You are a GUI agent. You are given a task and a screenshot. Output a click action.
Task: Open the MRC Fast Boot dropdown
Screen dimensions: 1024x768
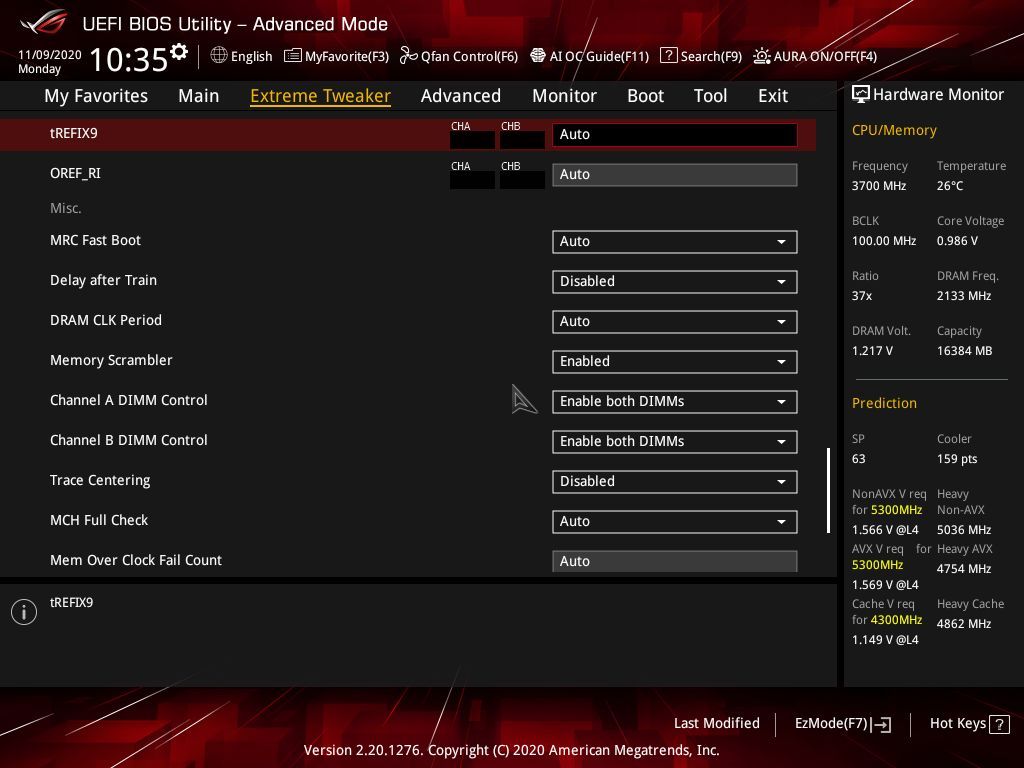coord(675,242)
